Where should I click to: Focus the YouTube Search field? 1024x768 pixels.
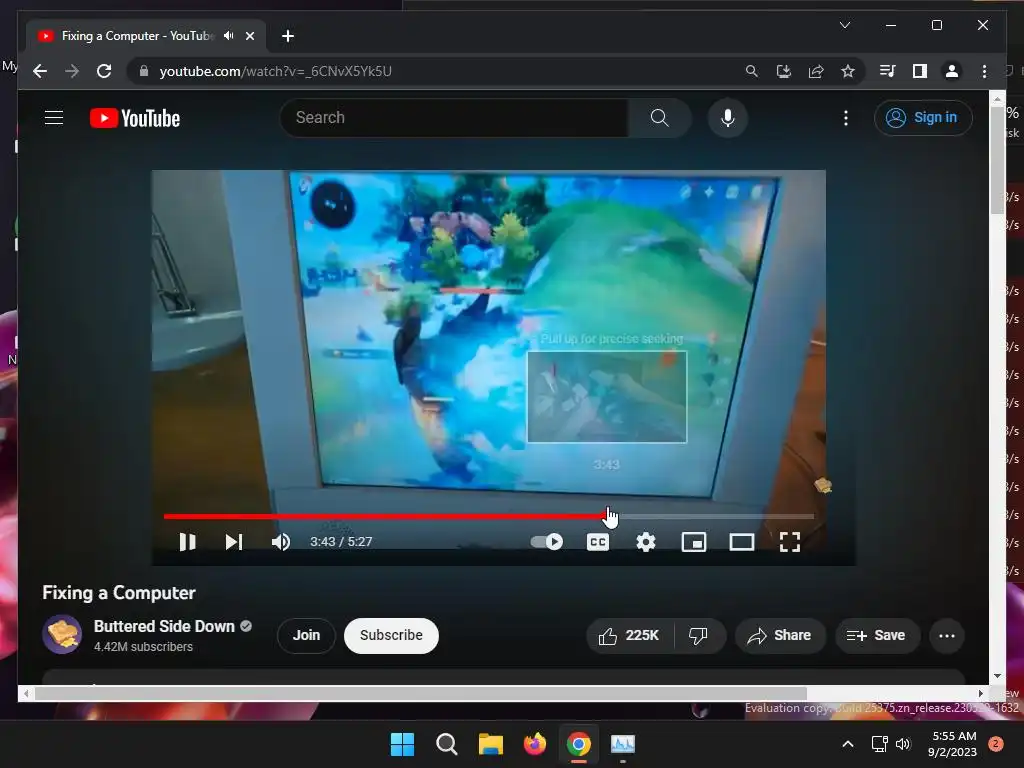point(454,118)
